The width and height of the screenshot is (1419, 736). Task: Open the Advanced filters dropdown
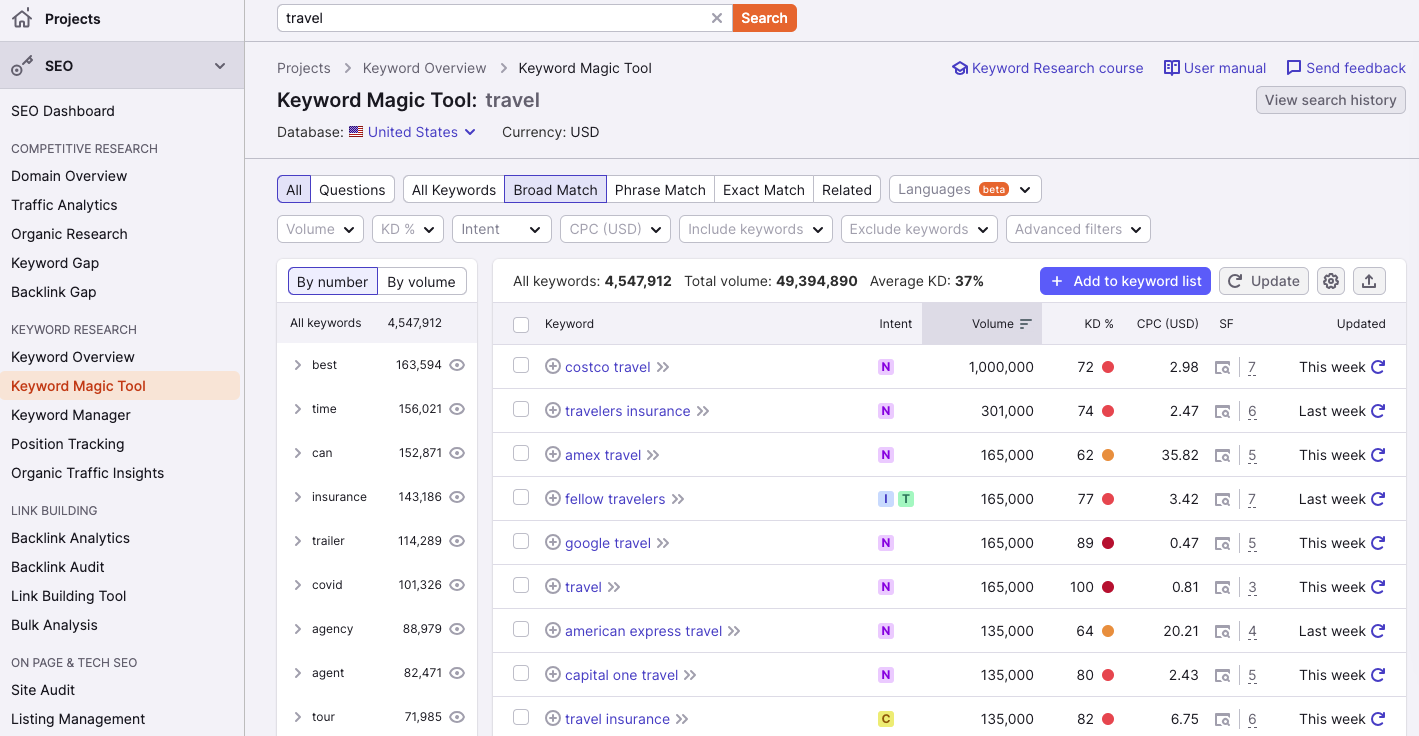coord(1078,229)
